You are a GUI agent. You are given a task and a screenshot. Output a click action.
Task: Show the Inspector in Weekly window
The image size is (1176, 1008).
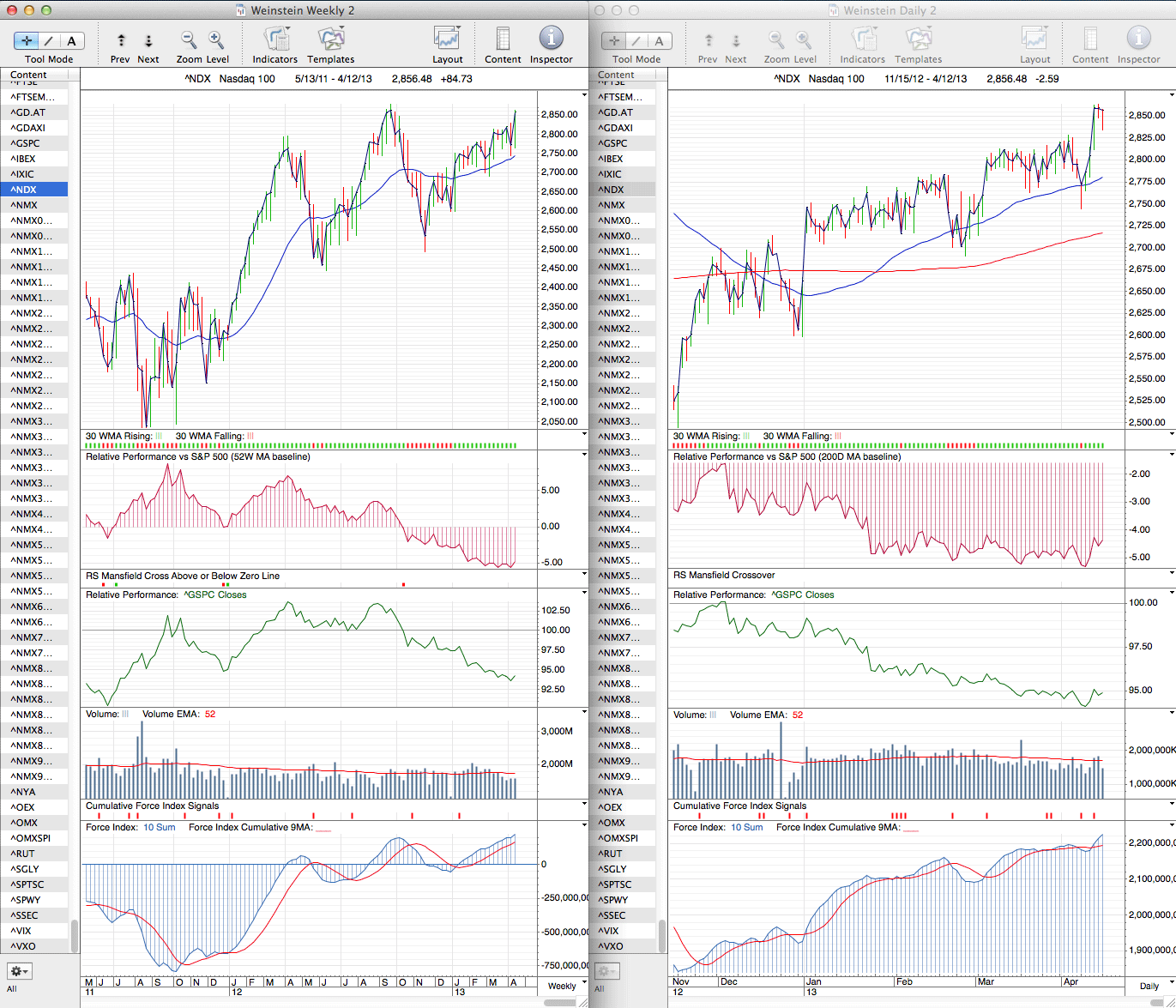tap(551, 39)
